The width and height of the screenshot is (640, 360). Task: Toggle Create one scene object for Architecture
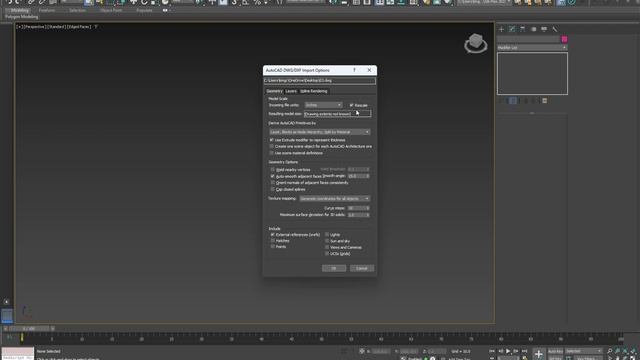(x=272, y=146)
